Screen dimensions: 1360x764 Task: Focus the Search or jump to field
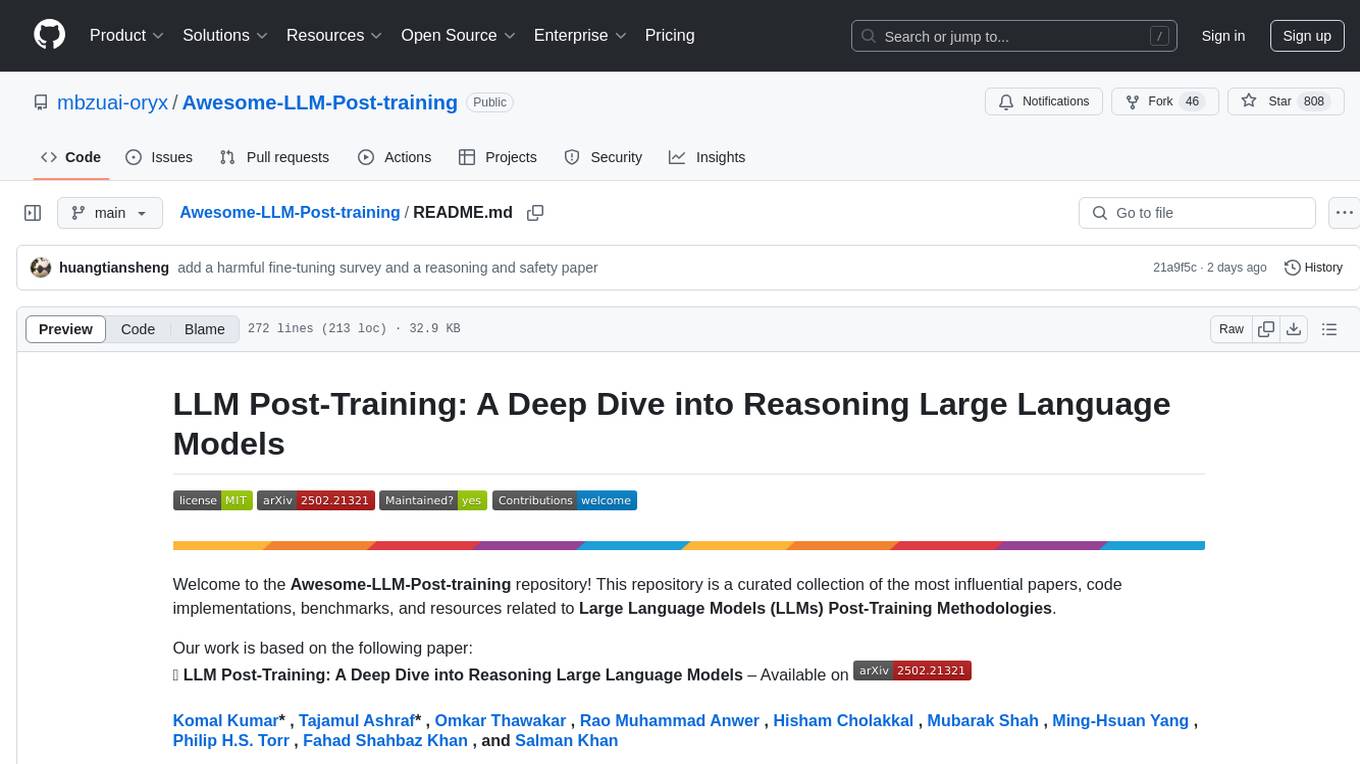[x=1013, y=36]
